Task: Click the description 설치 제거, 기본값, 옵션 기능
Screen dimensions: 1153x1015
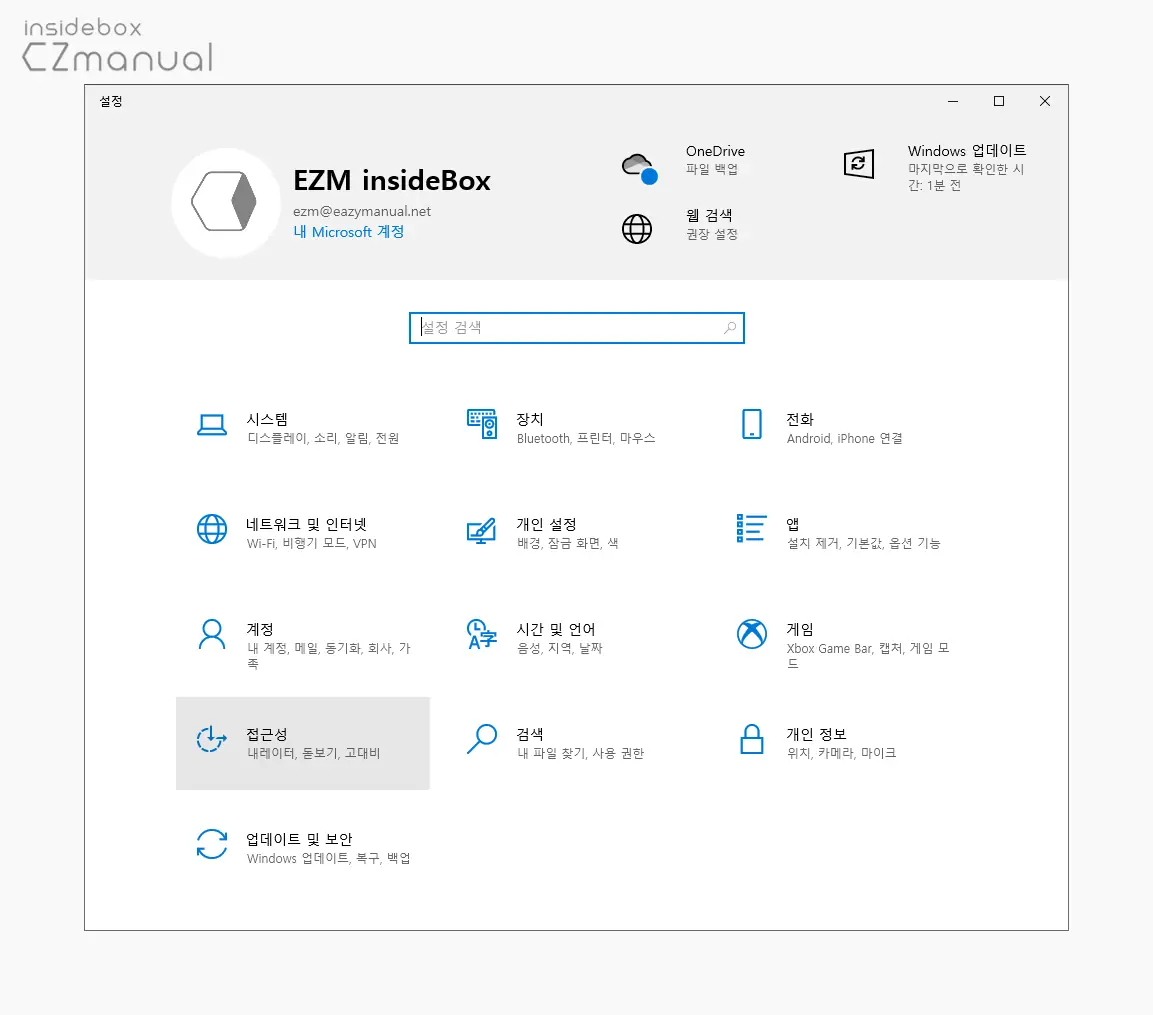Action: [x=863, y=544]
